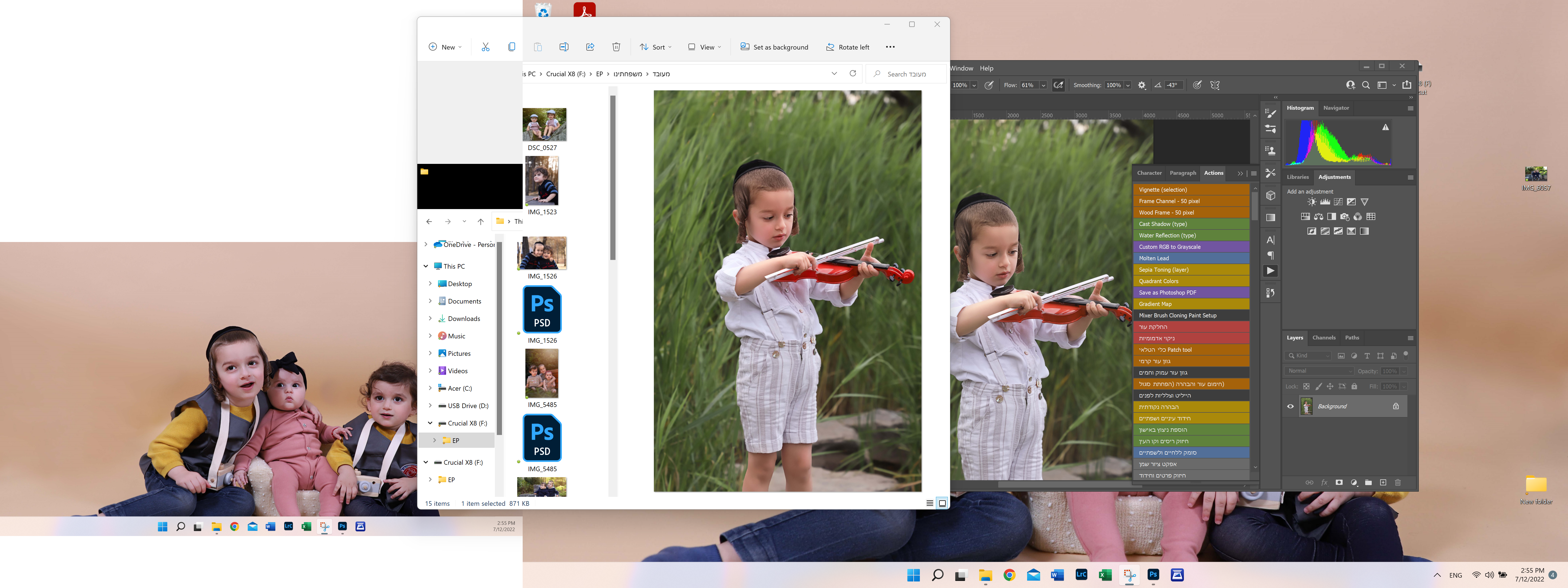Add a Brightness/Contrast adjustment

[x=1312, y=202]
